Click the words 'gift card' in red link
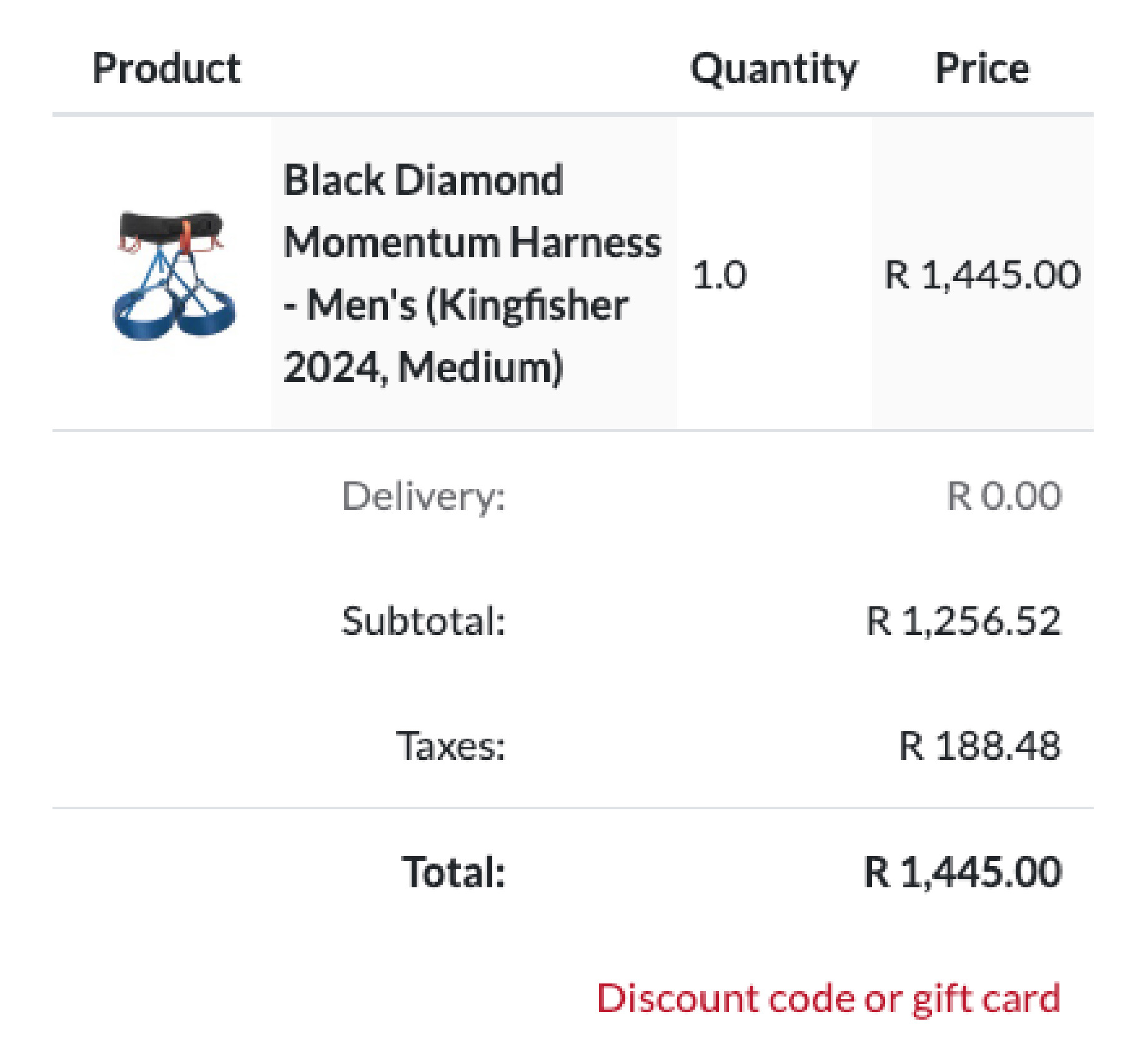 click(x=986, y=999)
